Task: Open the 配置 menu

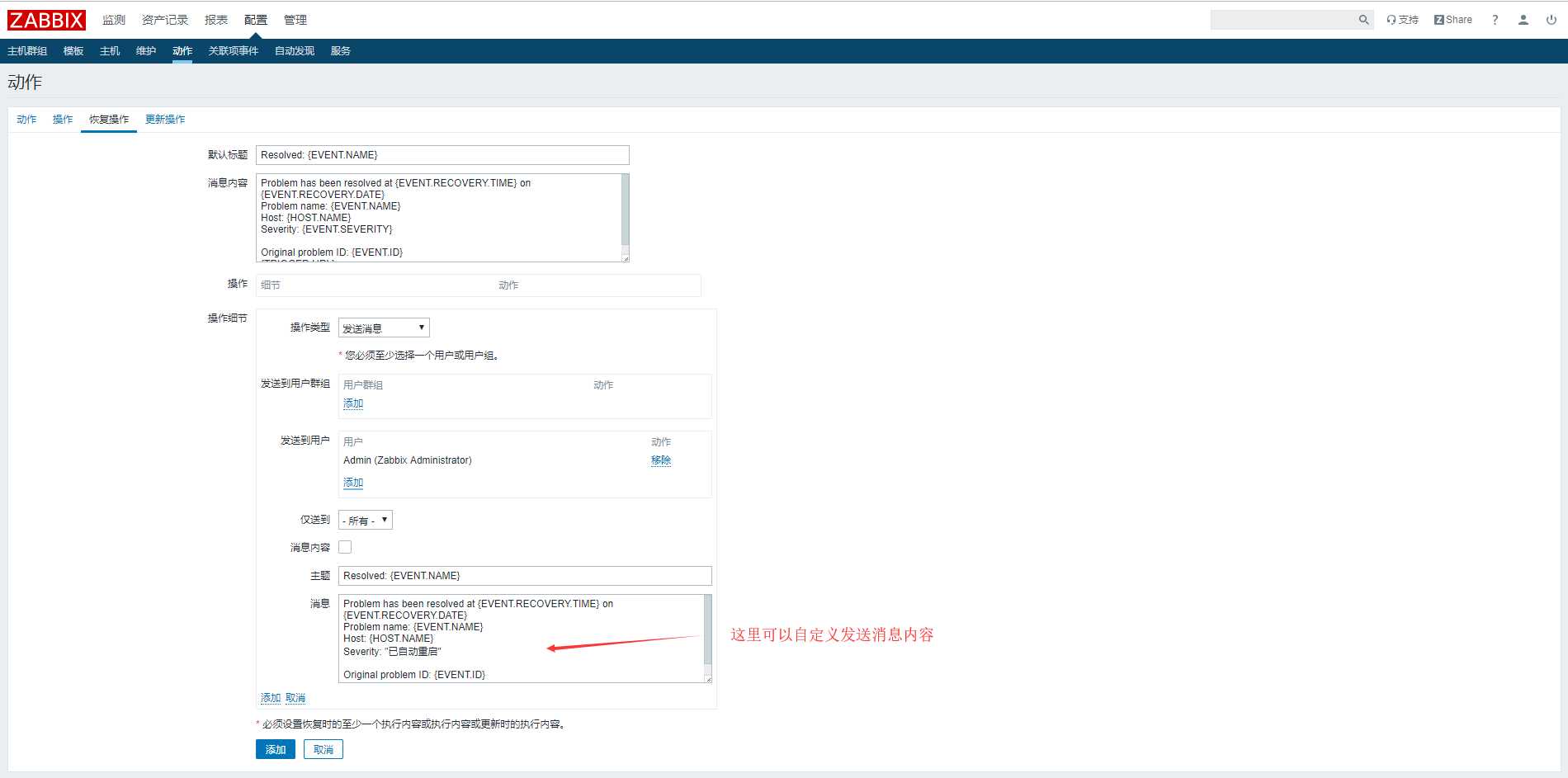Action: coord(256,20)
